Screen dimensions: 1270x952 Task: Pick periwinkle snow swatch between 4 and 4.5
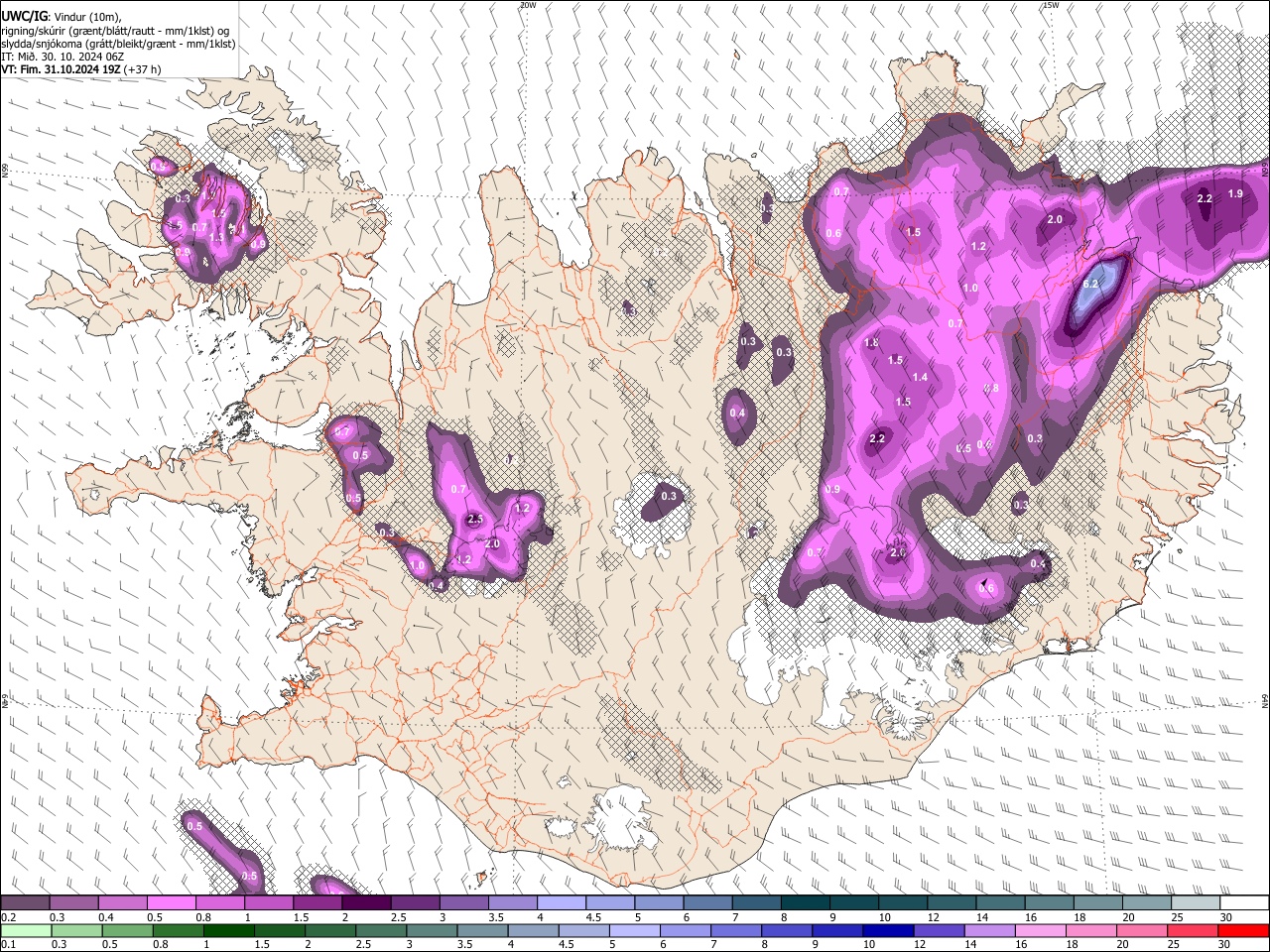point(562,903)
